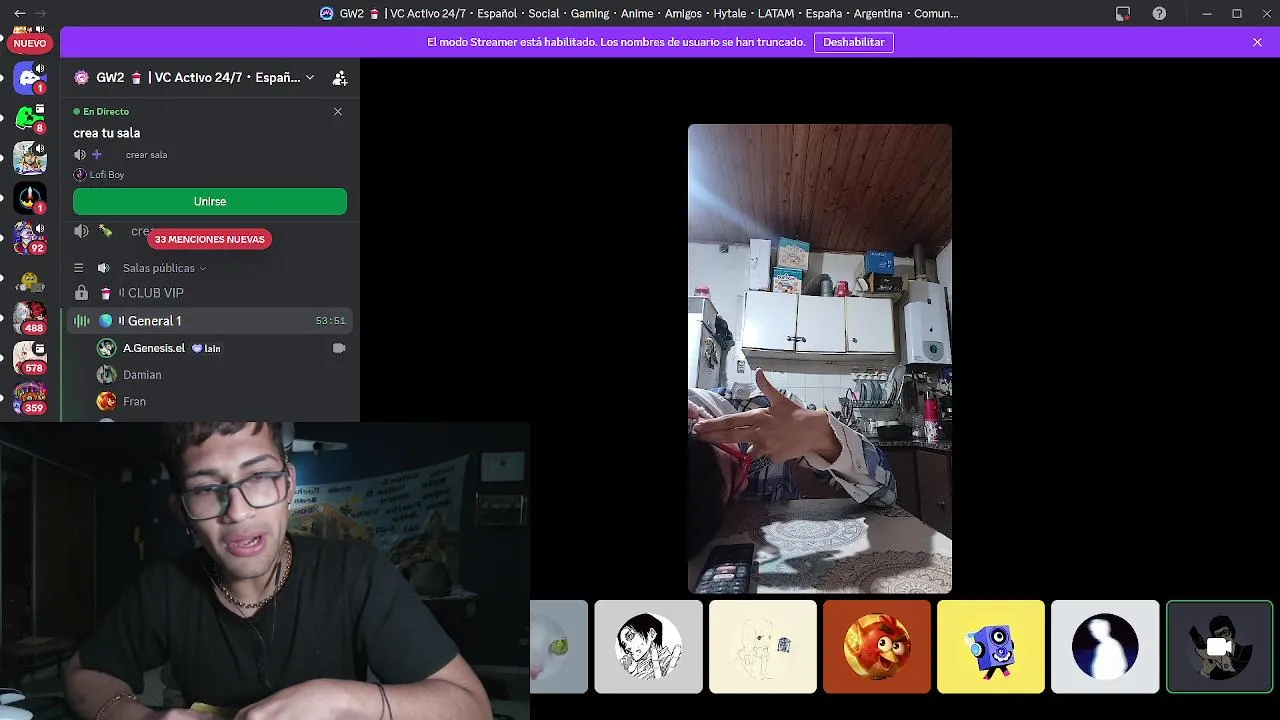Image resolution: width=1280 pixels, height=720 pixels.
Task: Click Lofi Boy user in En Directo card
Action: (99, 175)
